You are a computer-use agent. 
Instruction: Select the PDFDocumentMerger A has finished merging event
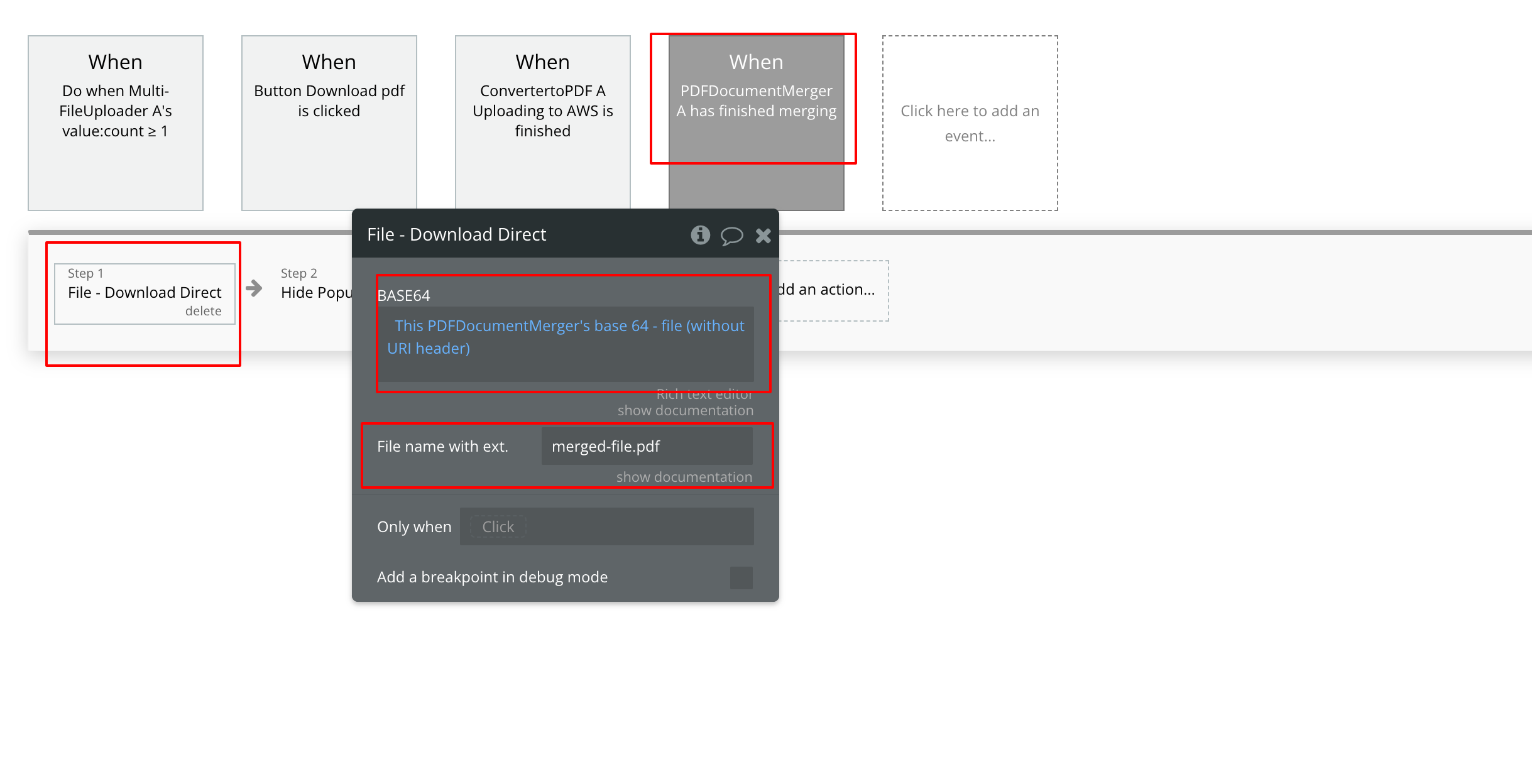point(757,123)
